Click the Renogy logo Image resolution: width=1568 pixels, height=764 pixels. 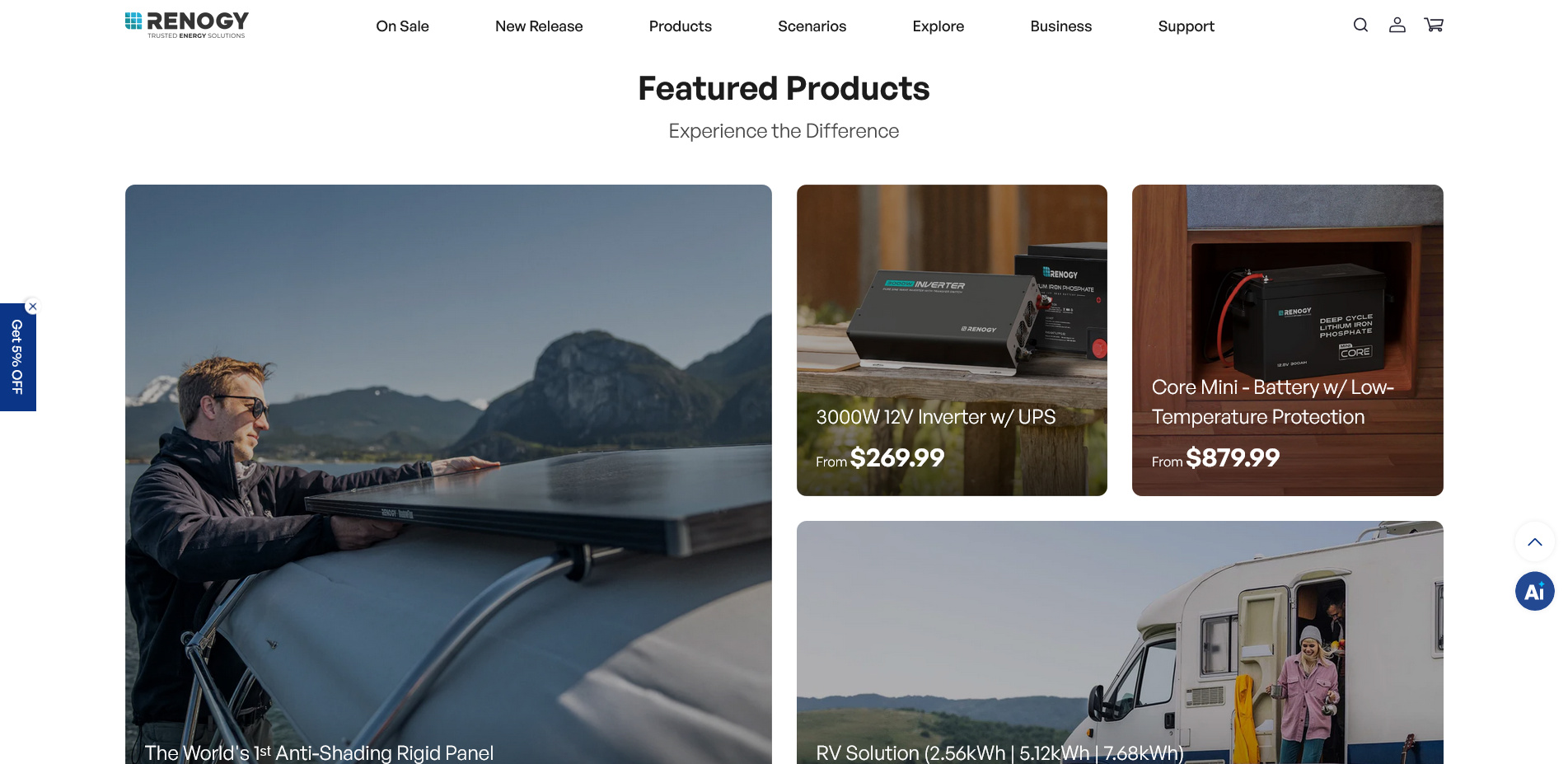point(187,25)
